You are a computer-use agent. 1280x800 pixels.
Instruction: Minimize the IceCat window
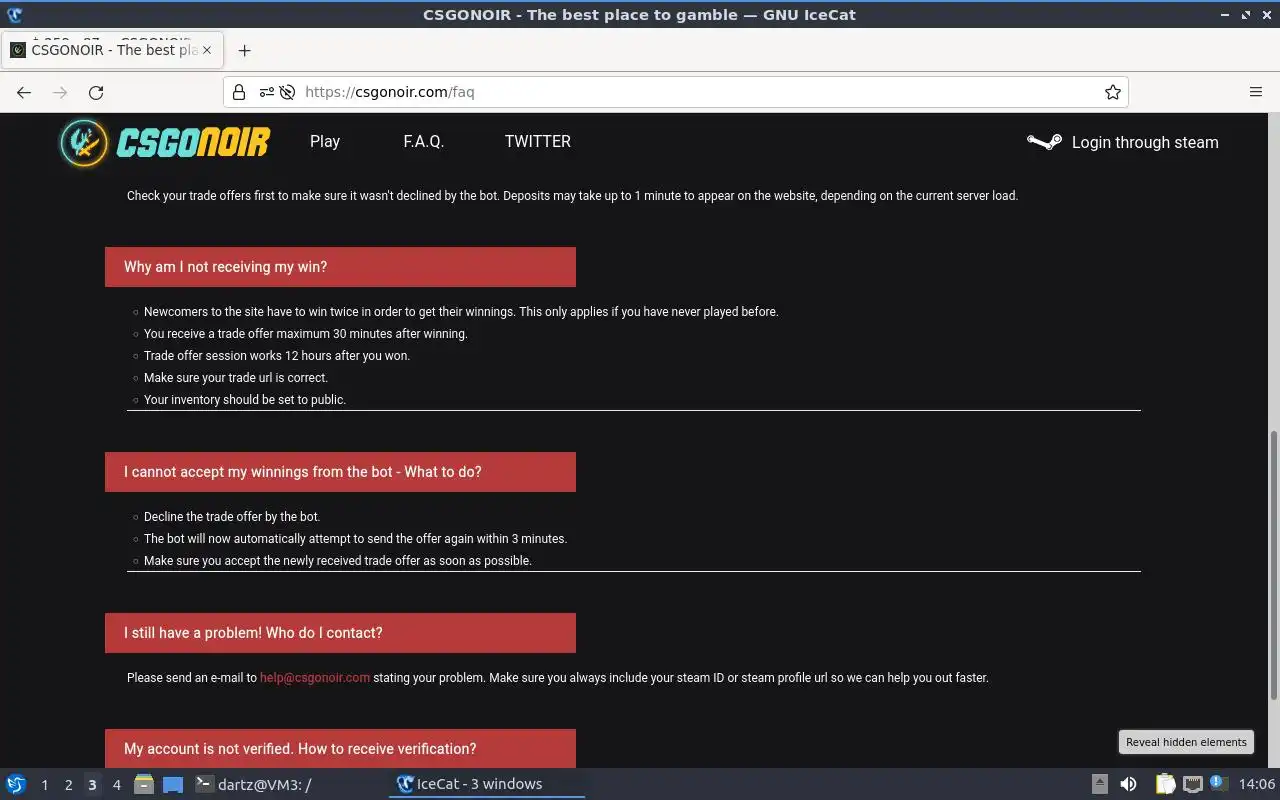pyautogui.click(x=1225, y=14)
